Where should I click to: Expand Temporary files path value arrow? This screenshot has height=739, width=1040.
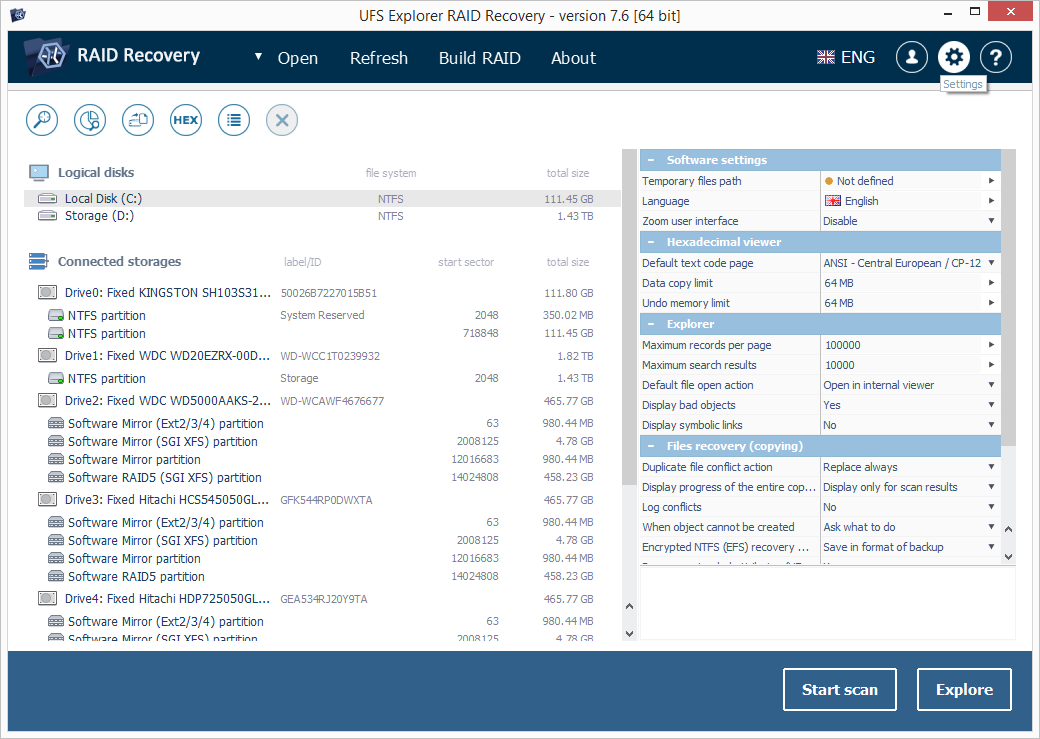coord(992,180)
